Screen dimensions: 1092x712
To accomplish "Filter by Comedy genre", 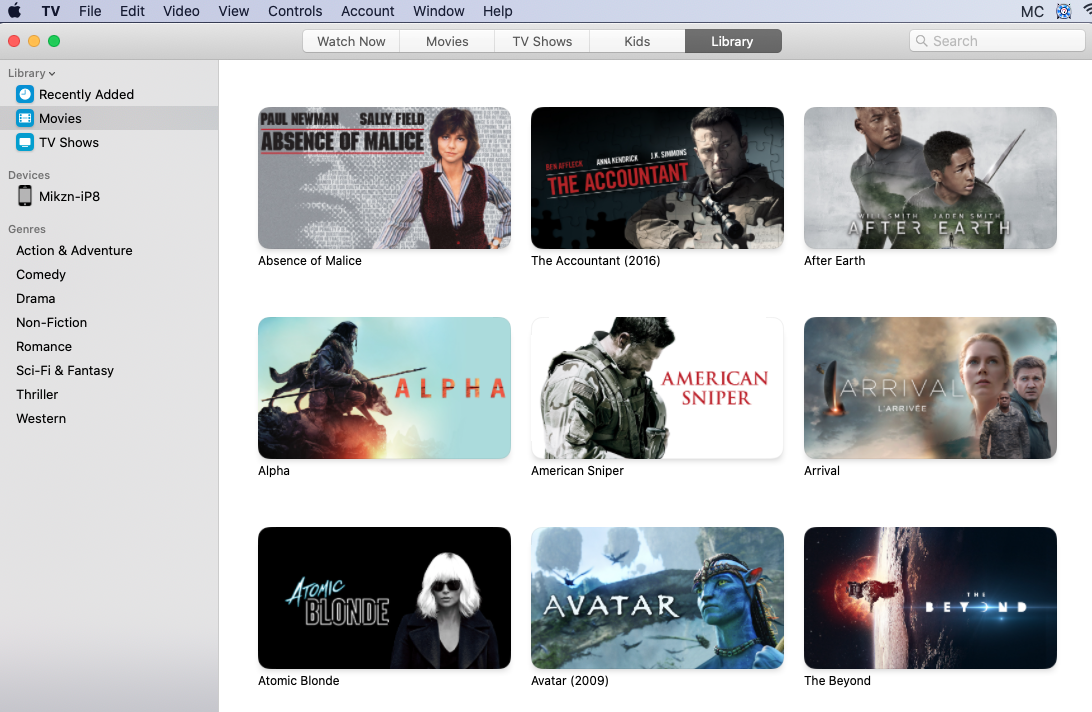I will [41, 274].
